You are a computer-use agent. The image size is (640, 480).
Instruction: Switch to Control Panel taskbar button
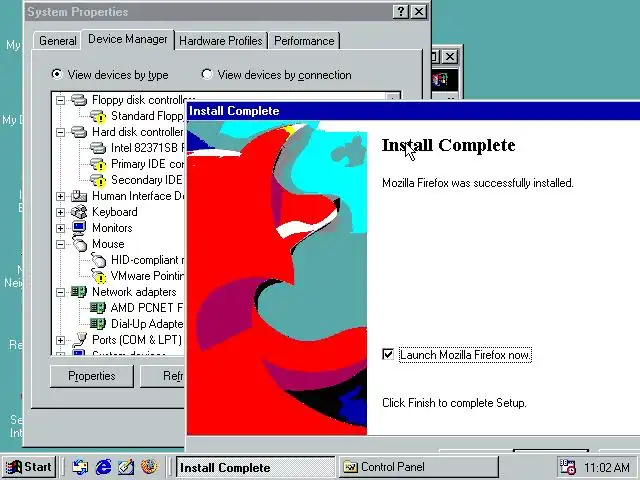pos(419,467)
